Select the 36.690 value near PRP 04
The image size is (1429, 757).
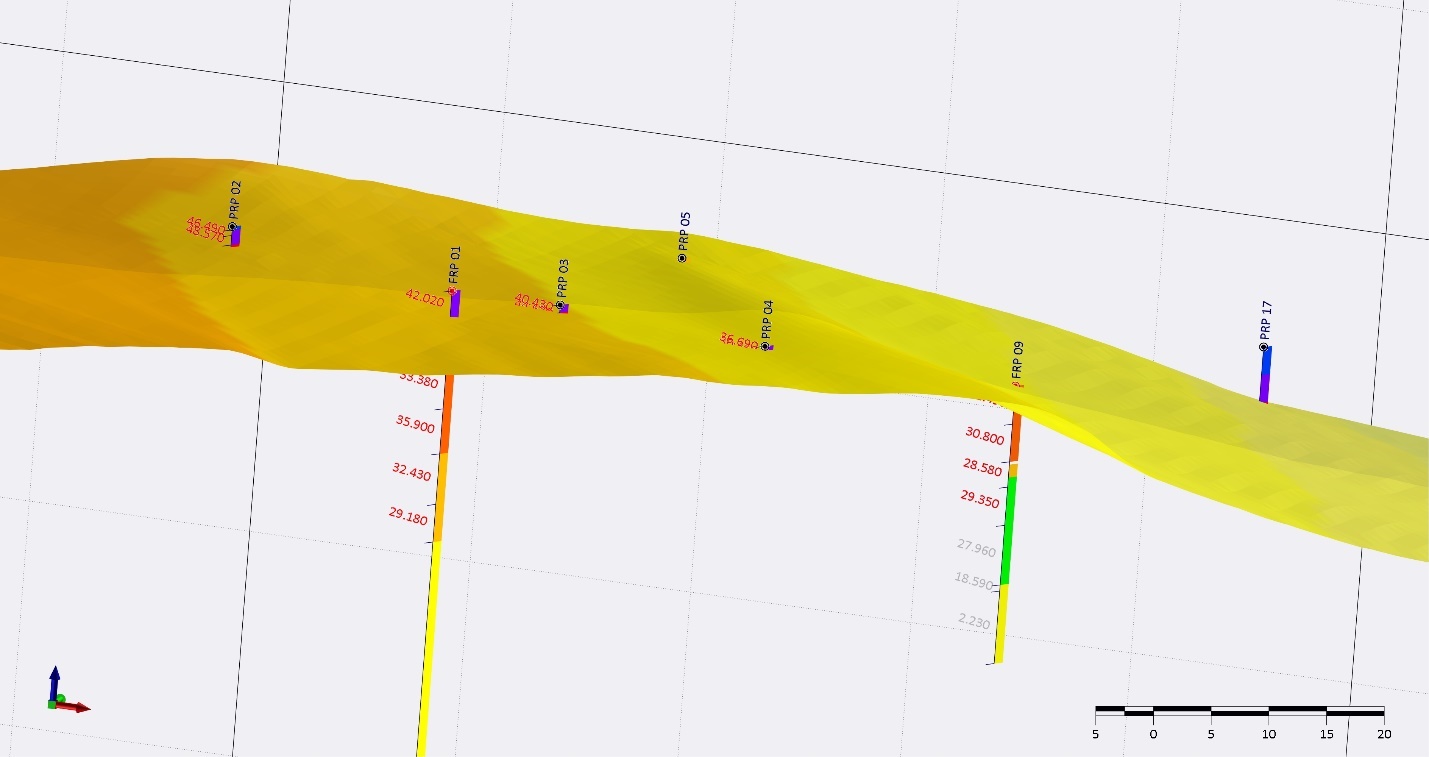[x=739, y=342]
